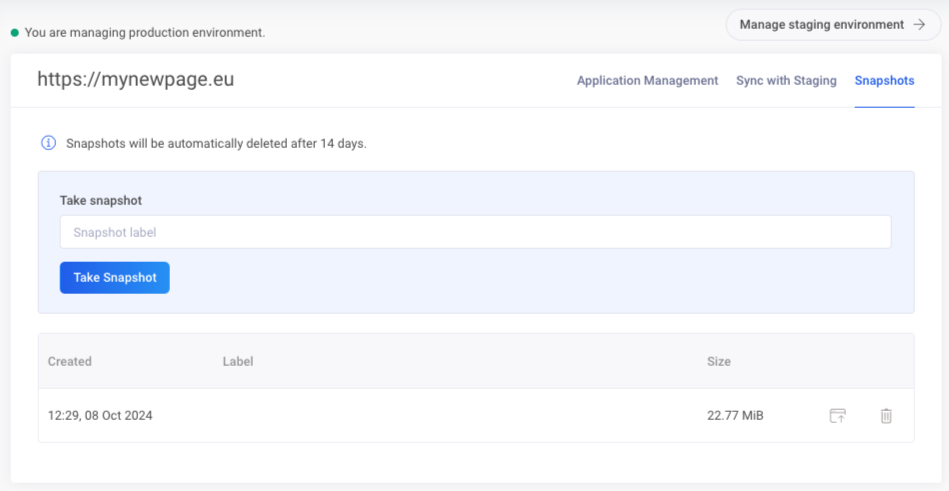The height and width of the screenshot is (491, 949).
Task: Delete the snapshot using the trash icon
Action: [886, 416]
